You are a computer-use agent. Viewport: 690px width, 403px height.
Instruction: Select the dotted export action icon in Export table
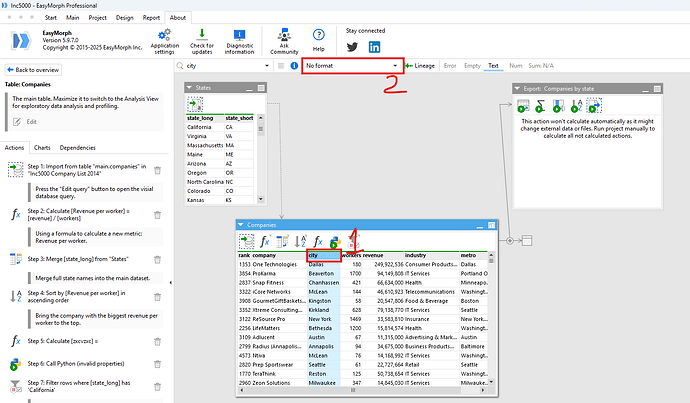point(594,106)
